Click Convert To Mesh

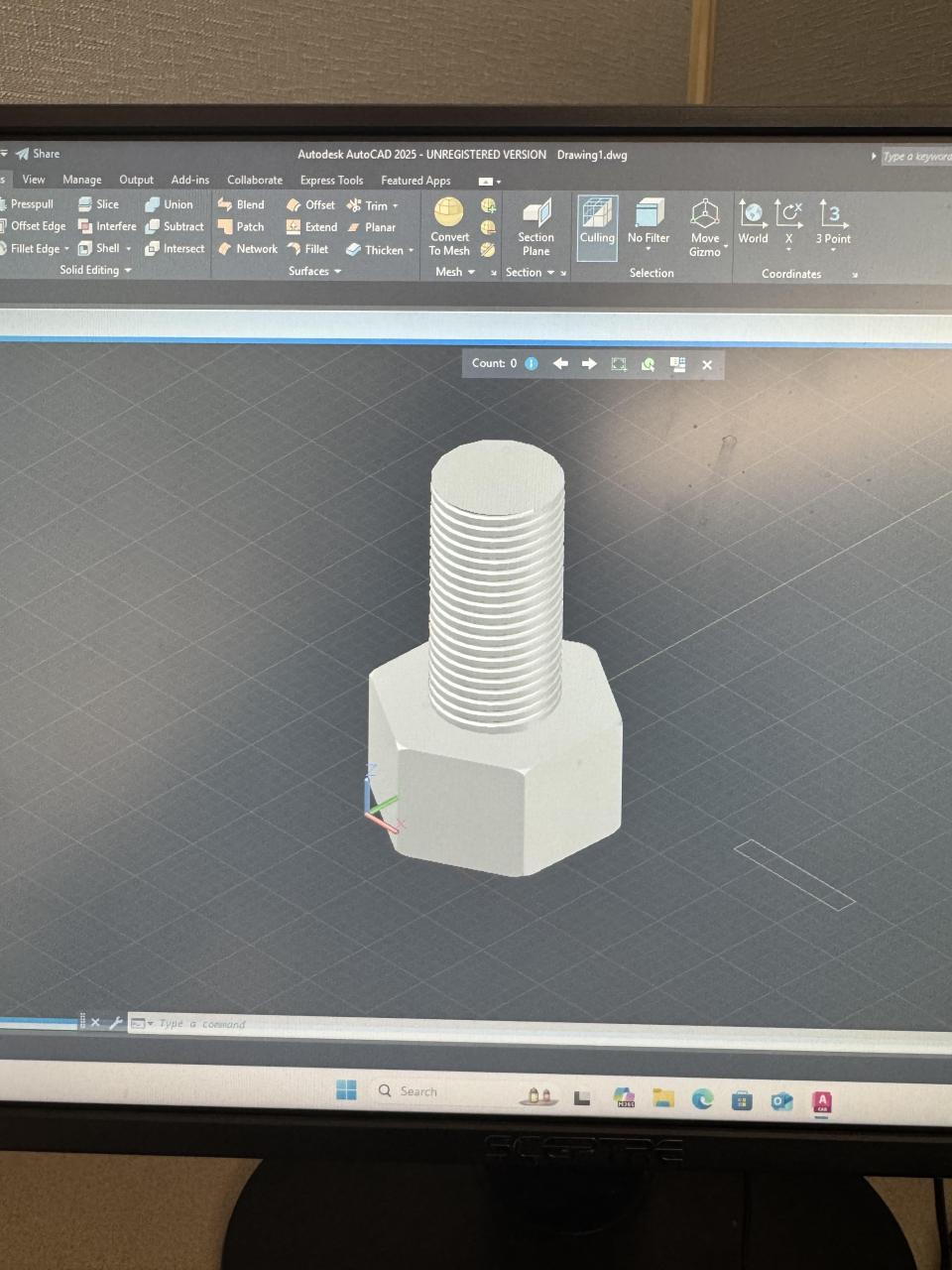449,227
